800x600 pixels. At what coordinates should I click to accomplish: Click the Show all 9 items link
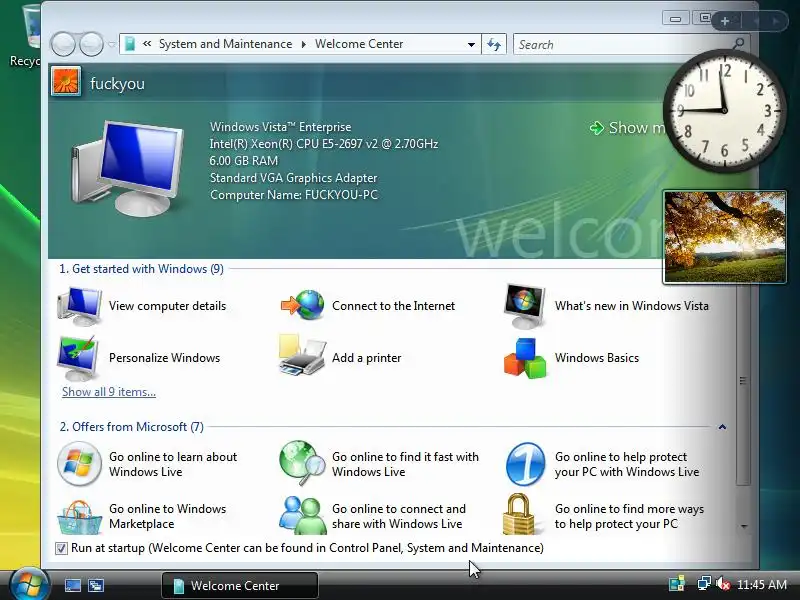point(109,392)
